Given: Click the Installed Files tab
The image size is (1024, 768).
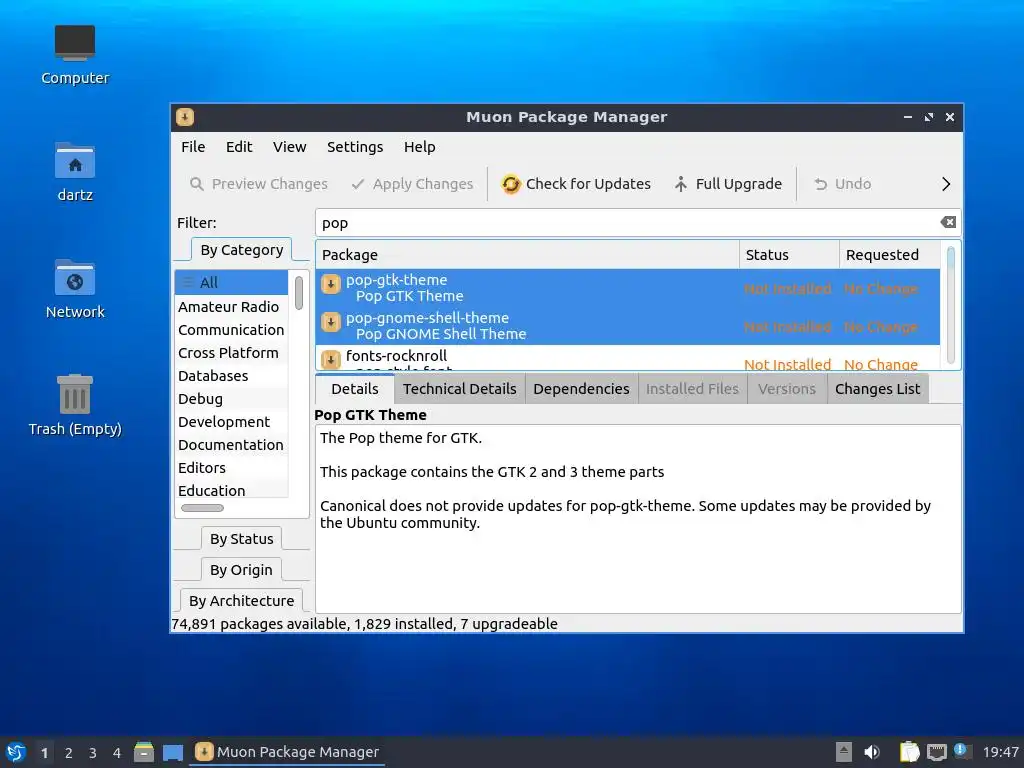Looking at the screenshot, I should pyautogui.click(x=692, y=389).
